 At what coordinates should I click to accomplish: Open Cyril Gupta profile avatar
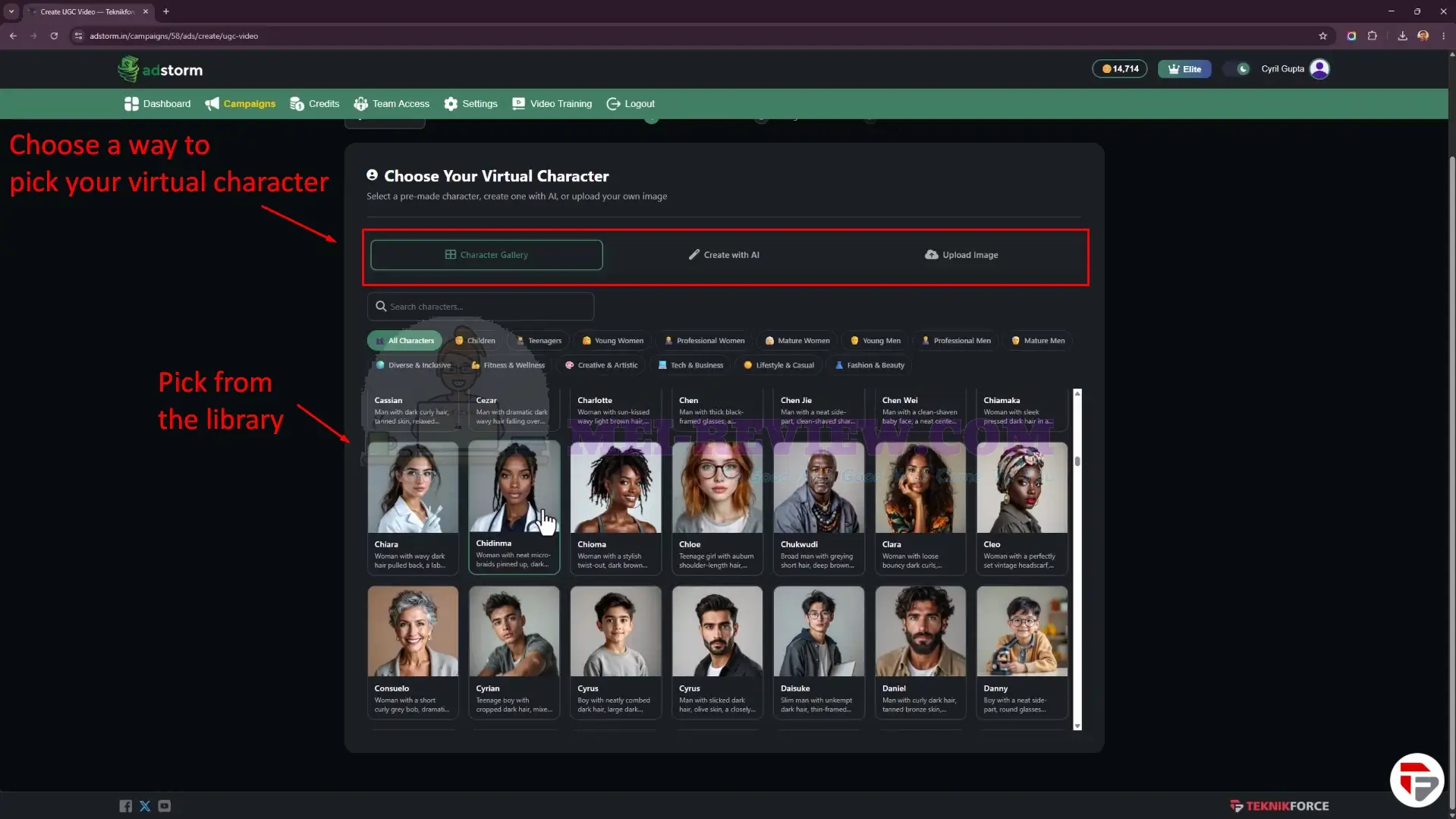pos(1319,69)
